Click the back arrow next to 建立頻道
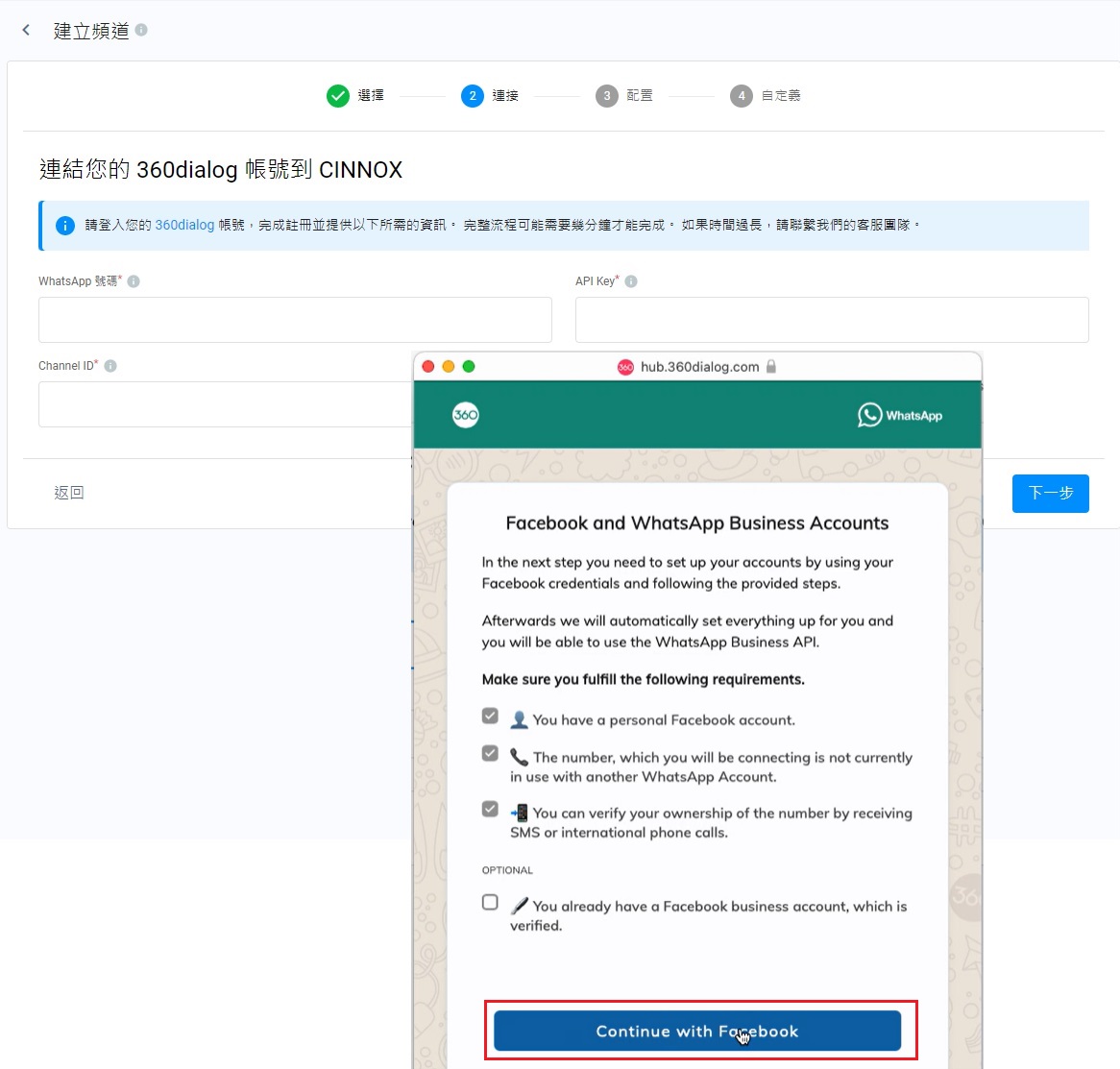 click(x=27, y=30)
